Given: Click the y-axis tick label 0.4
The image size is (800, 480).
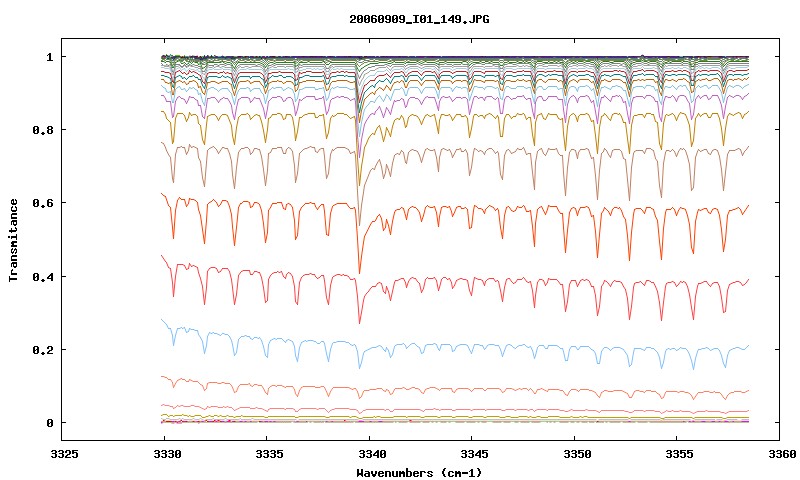Looking at the screenshot, I should coord(43,276).
